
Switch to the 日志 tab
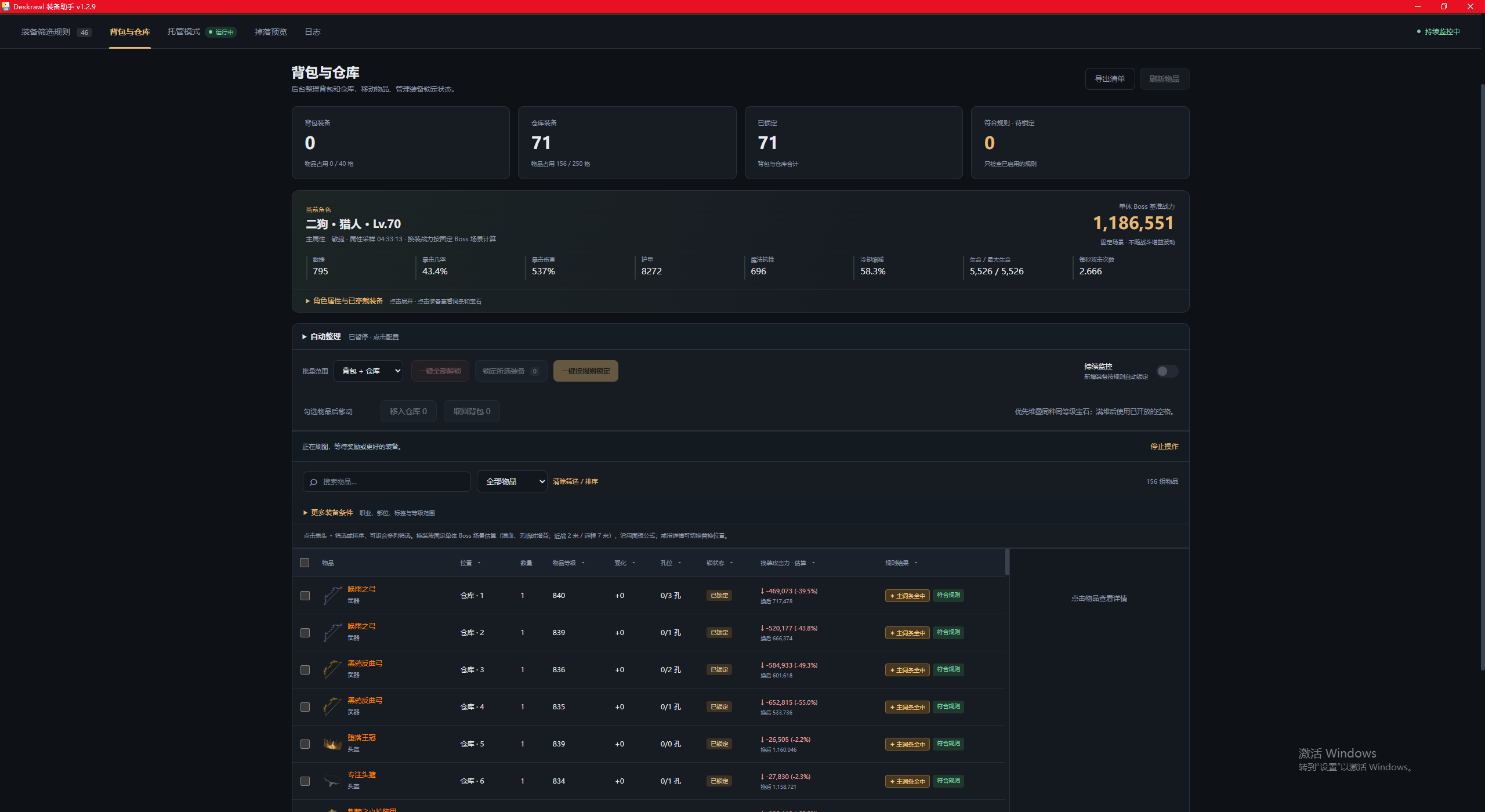[x=313, y=32]
